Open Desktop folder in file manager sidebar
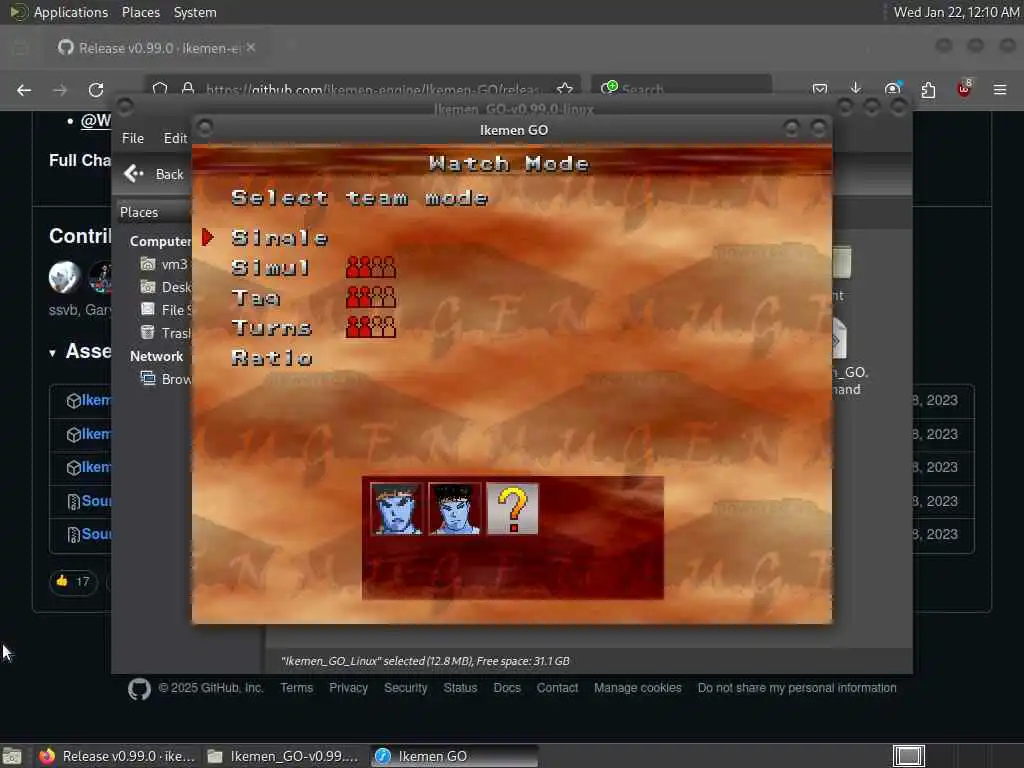1024x768 pixels. pos(165,287)
